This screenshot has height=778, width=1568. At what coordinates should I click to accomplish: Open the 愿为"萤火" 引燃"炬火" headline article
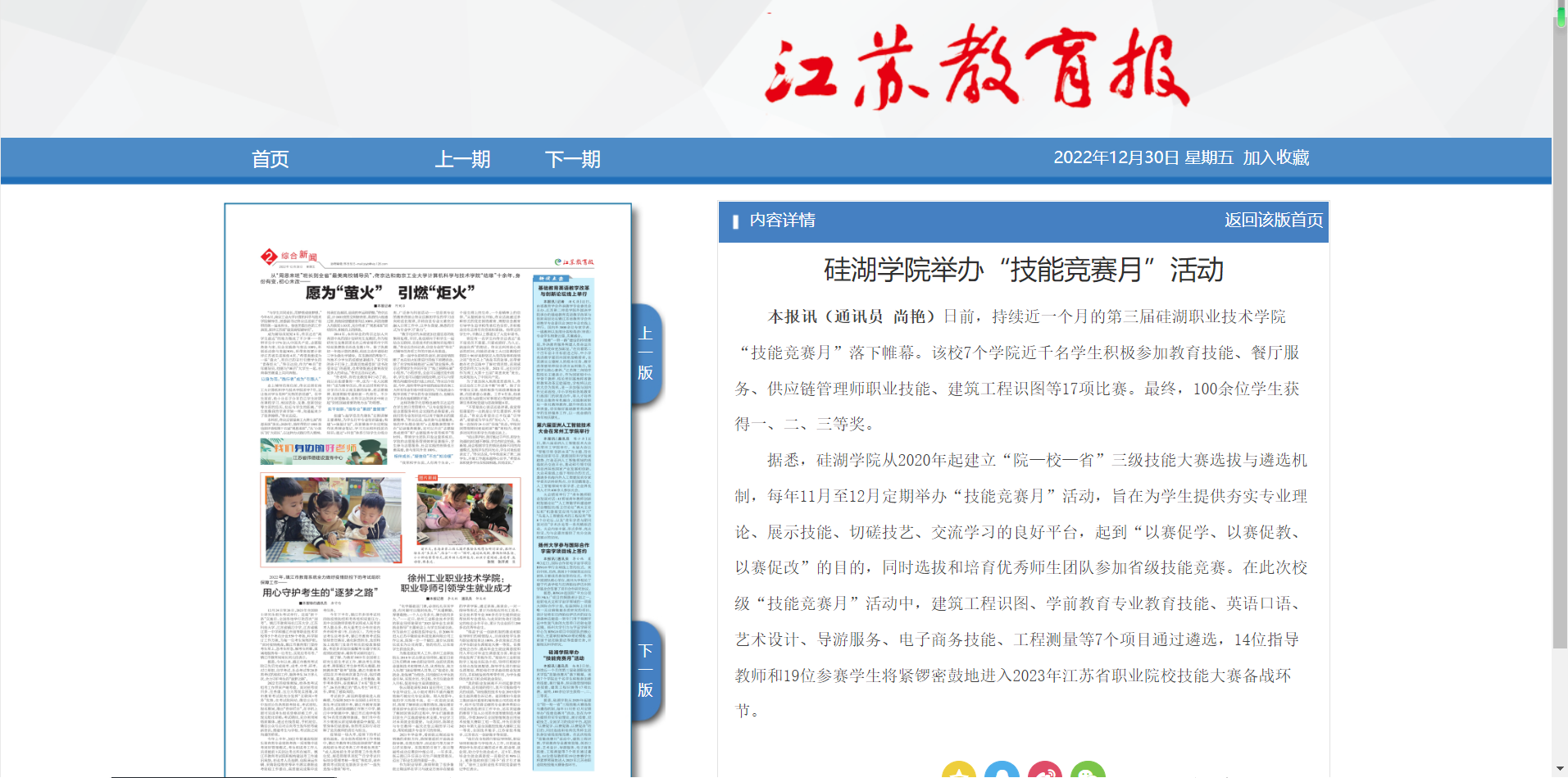(390, 293)
